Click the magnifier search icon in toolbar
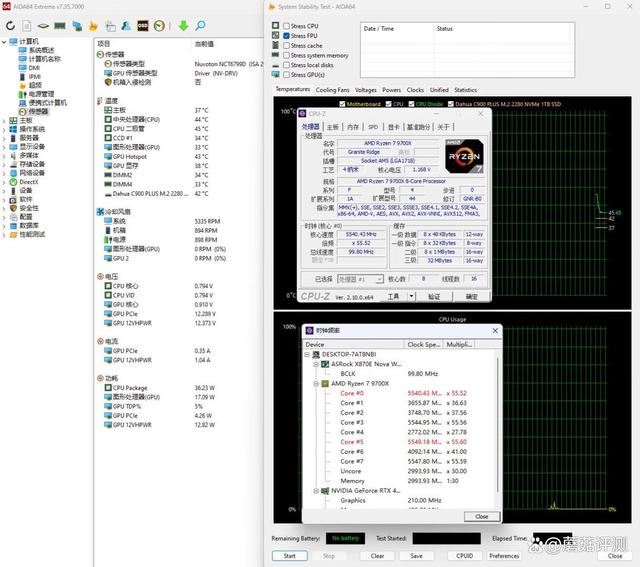Screen dimensions: 640x567 point(202,25)
